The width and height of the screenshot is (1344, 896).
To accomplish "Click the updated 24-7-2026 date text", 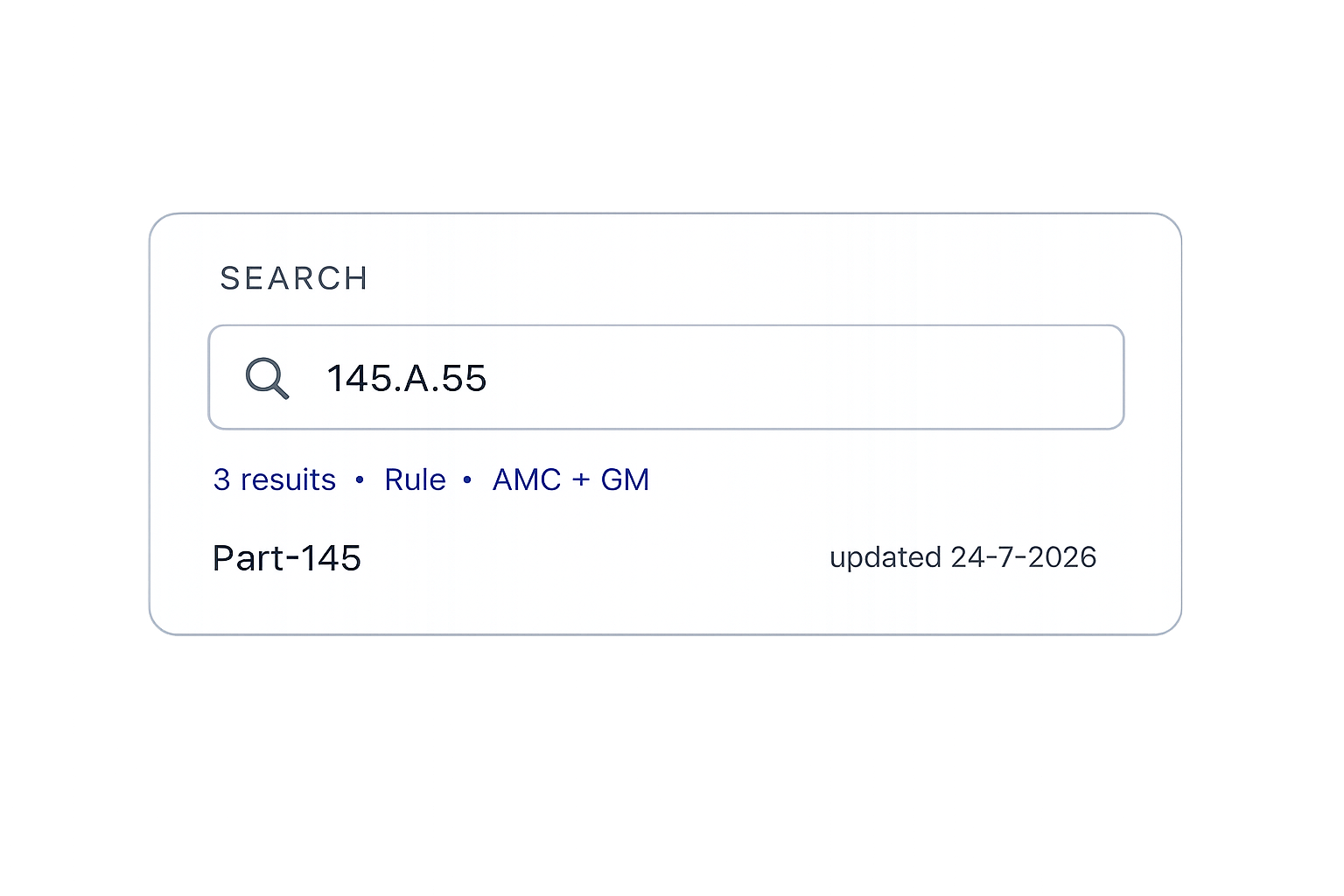I will click(962, 557).
